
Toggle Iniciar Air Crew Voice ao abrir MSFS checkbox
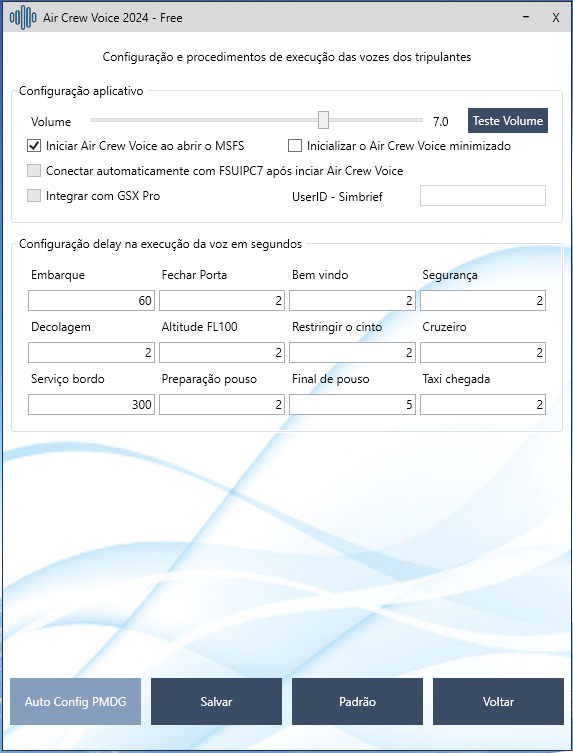34,146
